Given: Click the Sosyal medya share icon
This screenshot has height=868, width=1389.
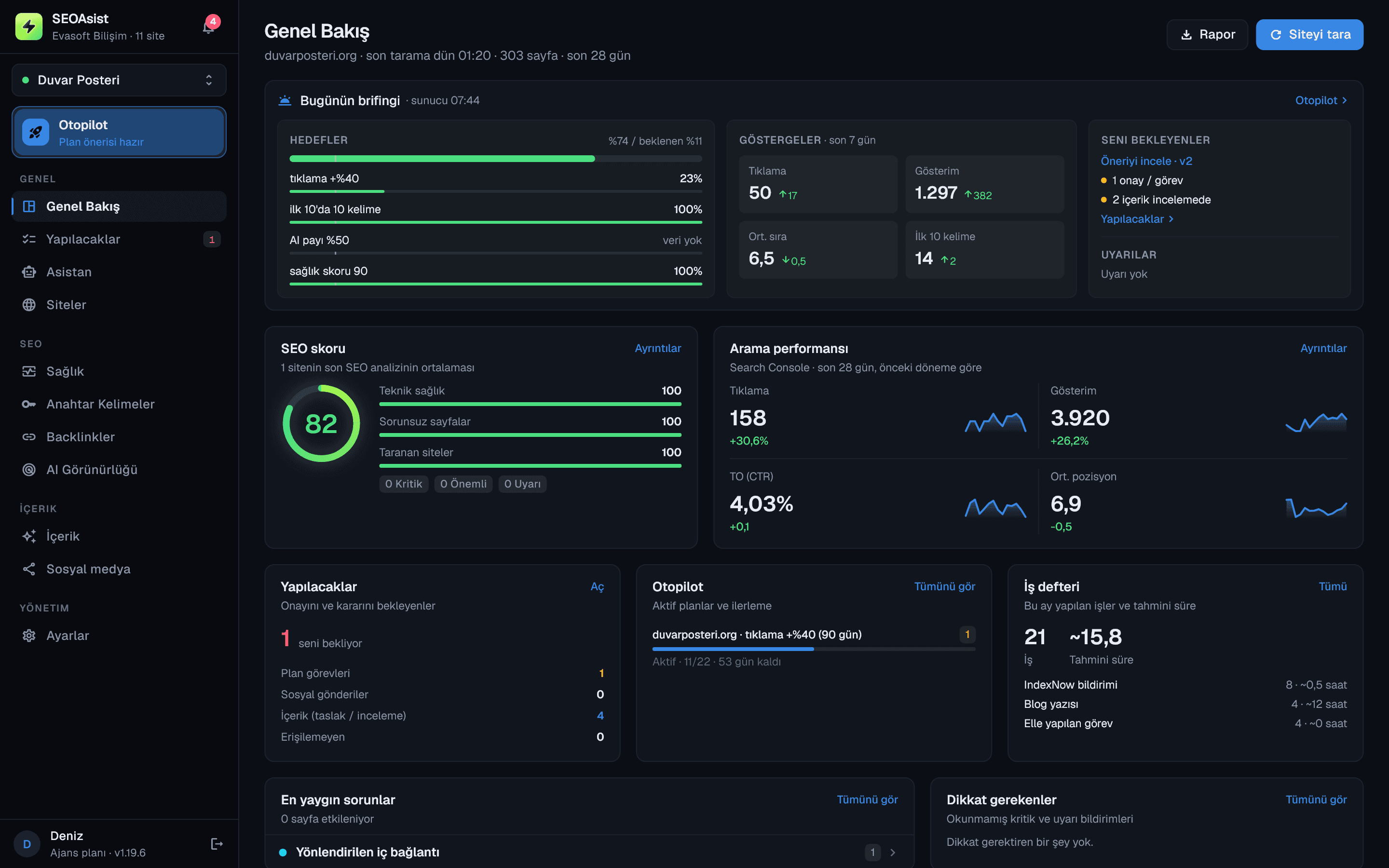Looking at the screenshot, I should tap(29, 569).
